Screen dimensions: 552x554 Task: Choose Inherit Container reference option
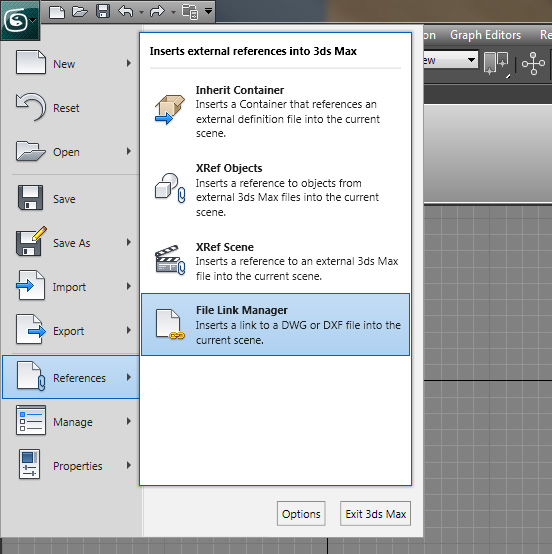[x=275, y=112]
